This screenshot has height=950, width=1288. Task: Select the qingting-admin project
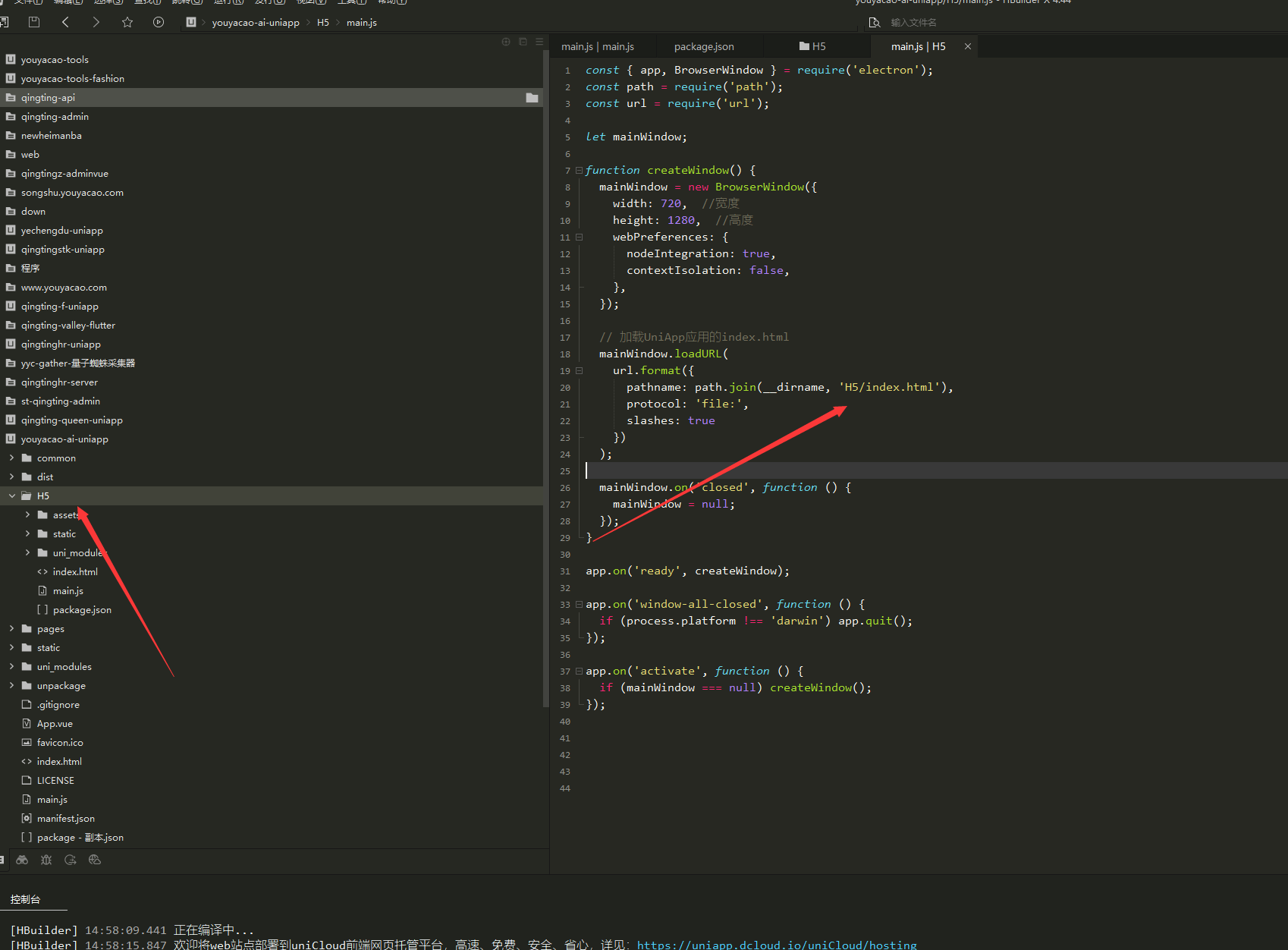coord(55,116)
